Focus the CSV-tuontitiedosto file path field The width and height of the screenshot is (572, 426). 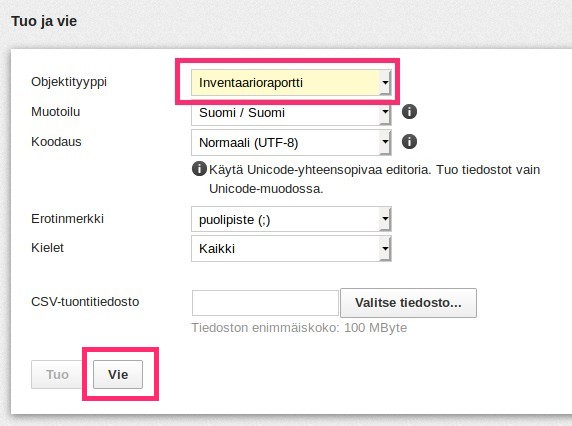265,303
